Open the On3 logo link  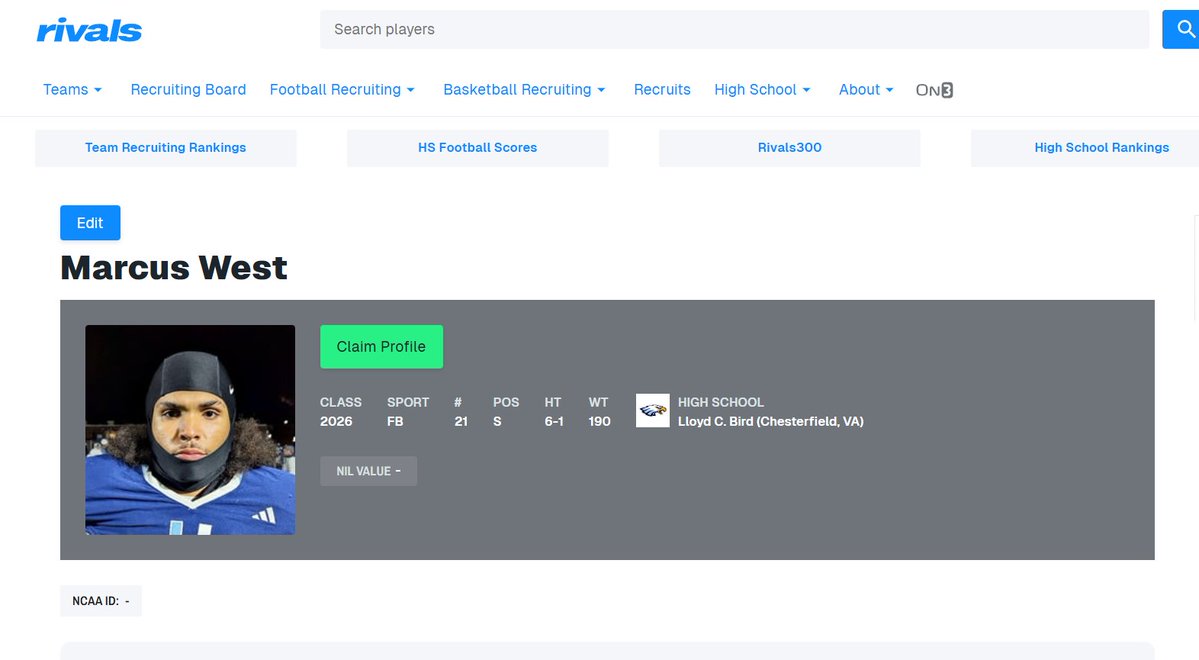[934, 90]
